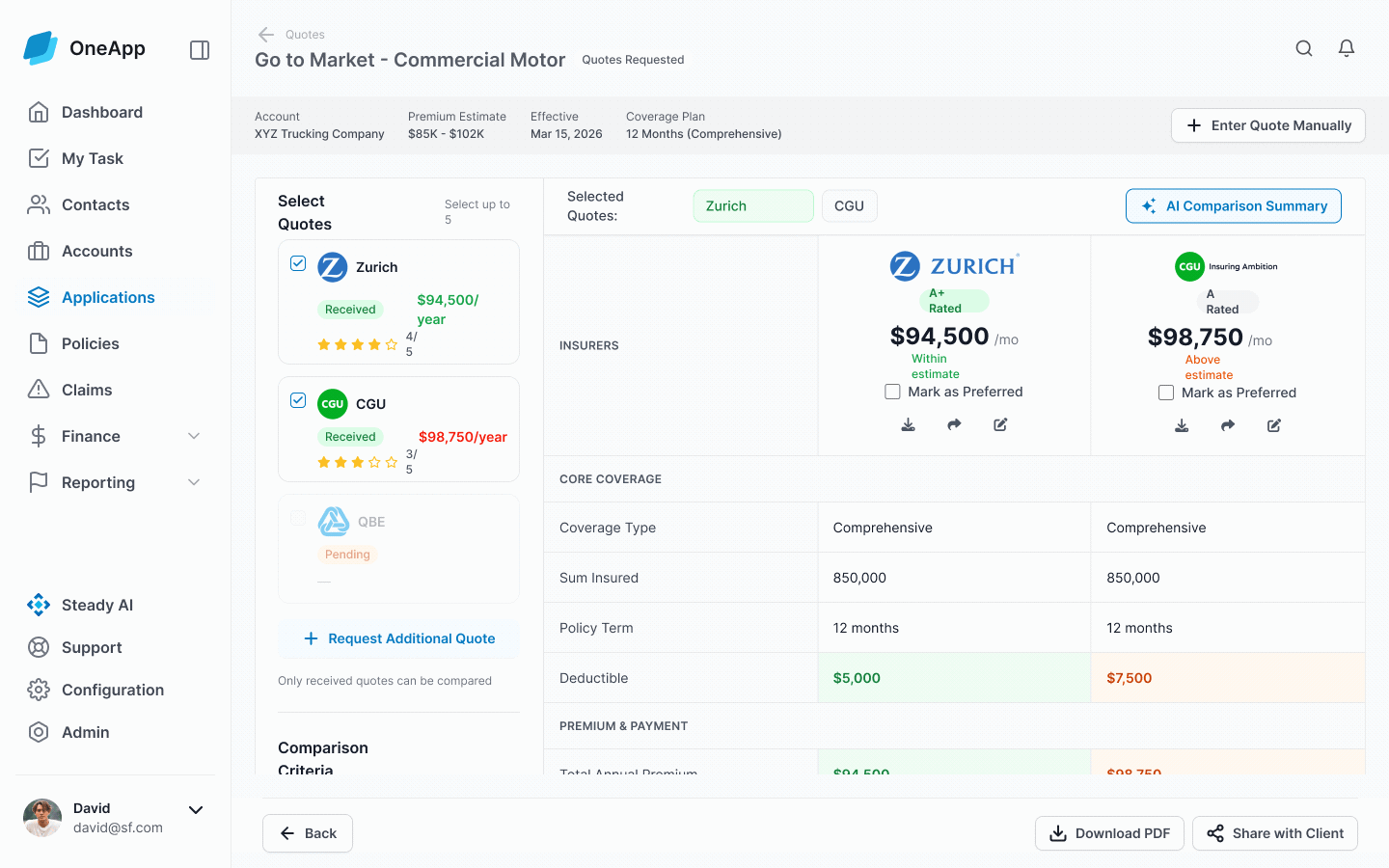The width and height of the screenshot is (1389, 868).
Task: Open search with the magnifier icon
Action: tap(1304, 48)
